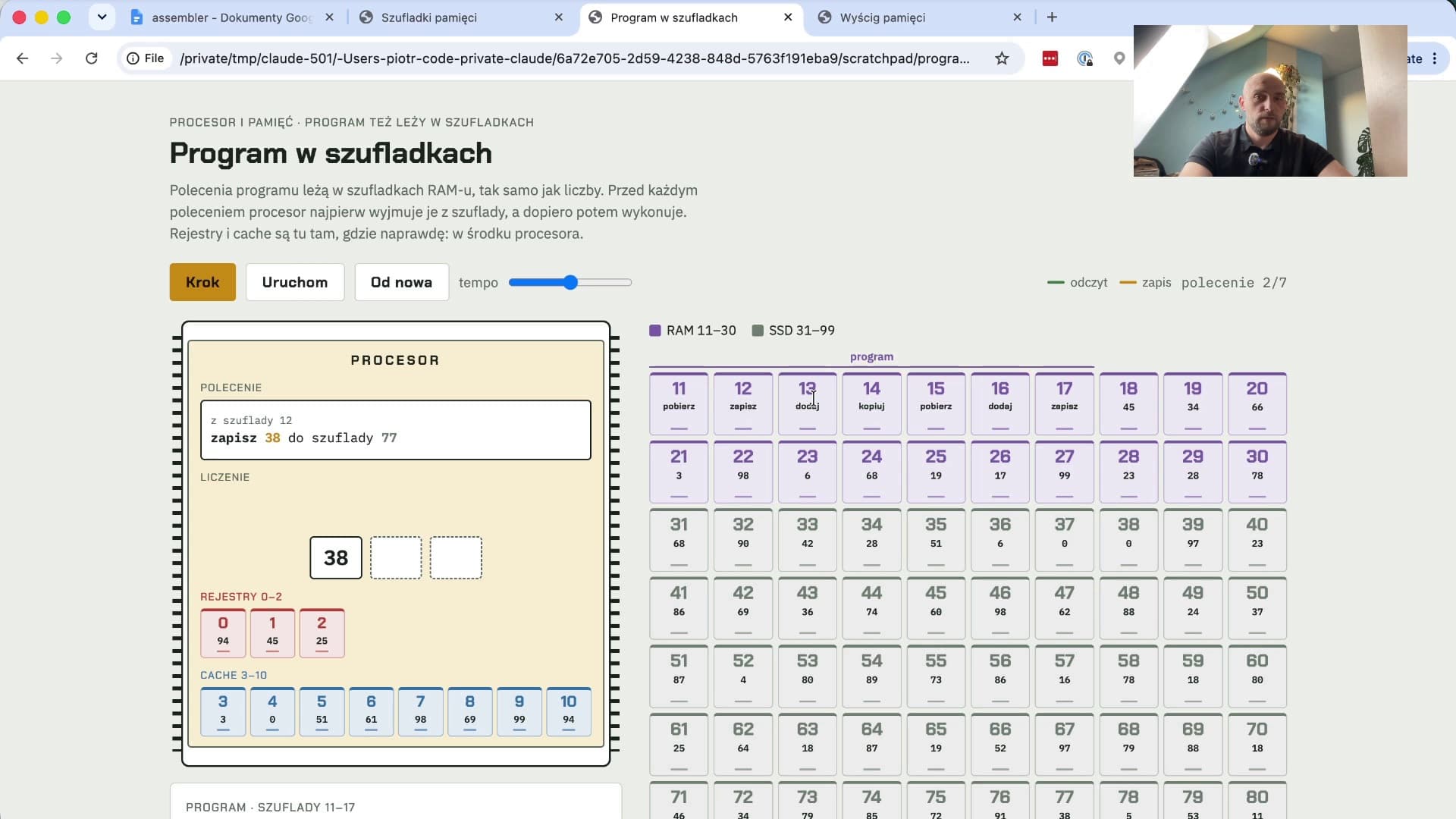
Task: Open the red extension icon in toolbar
Action: point(1050,58)
